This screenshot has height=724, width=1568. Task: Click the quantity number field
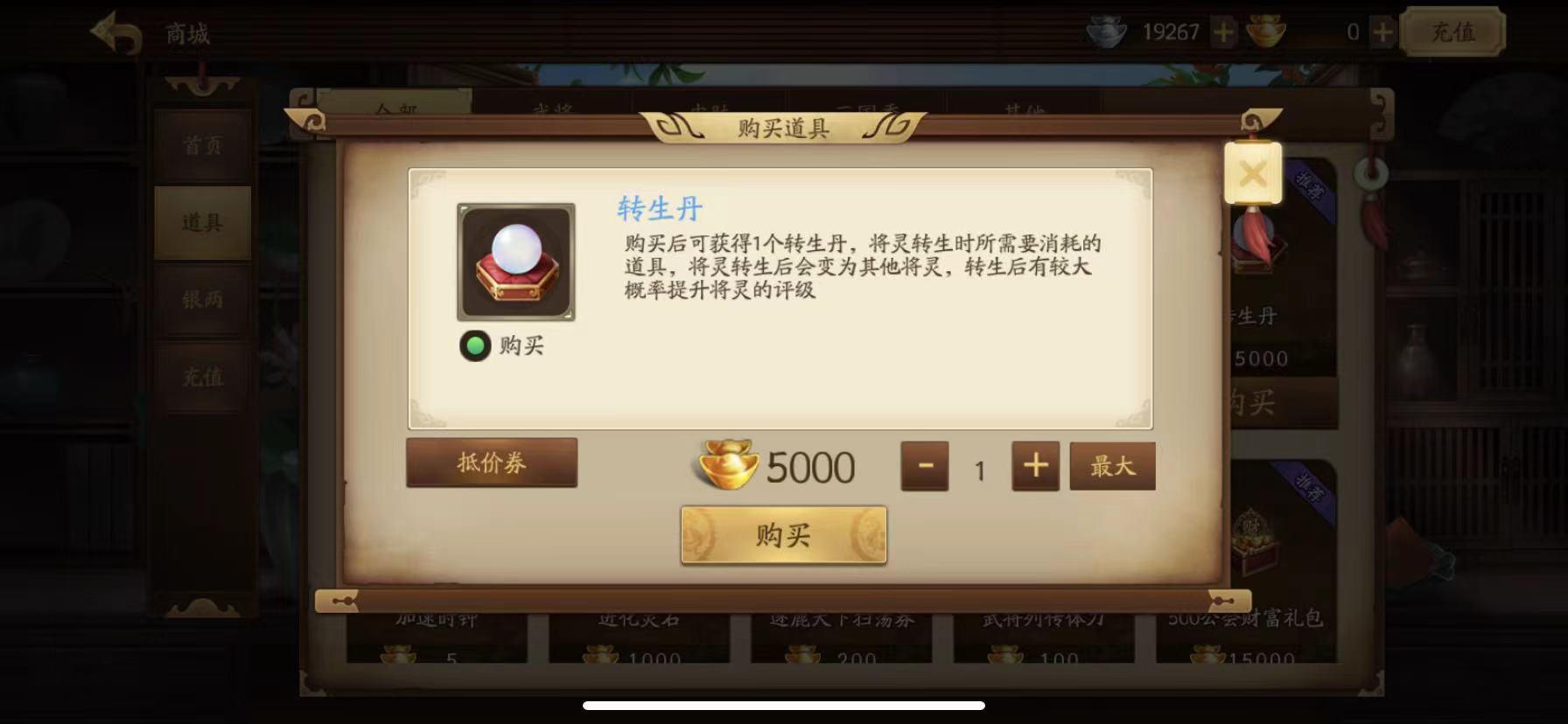coord(980,470)
